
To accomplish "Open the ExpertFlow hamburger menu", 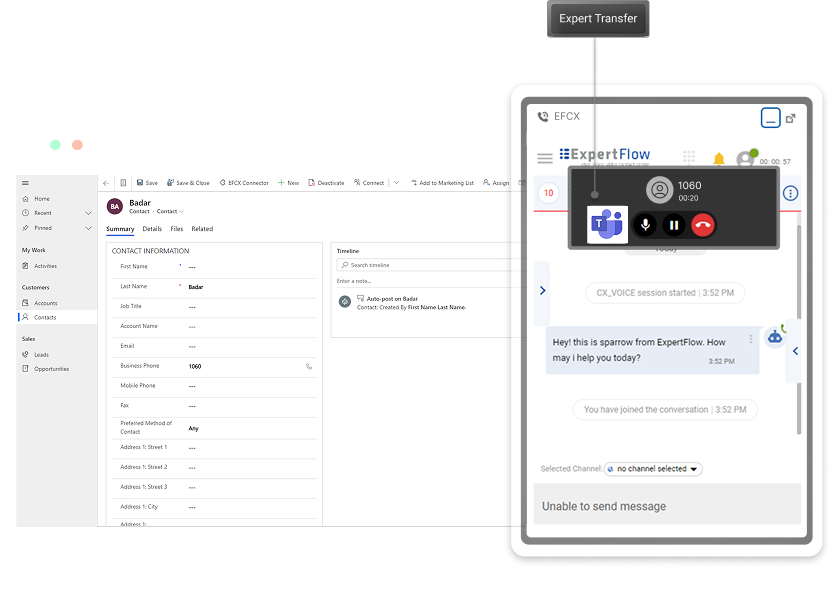I will [x=545, y=158].
